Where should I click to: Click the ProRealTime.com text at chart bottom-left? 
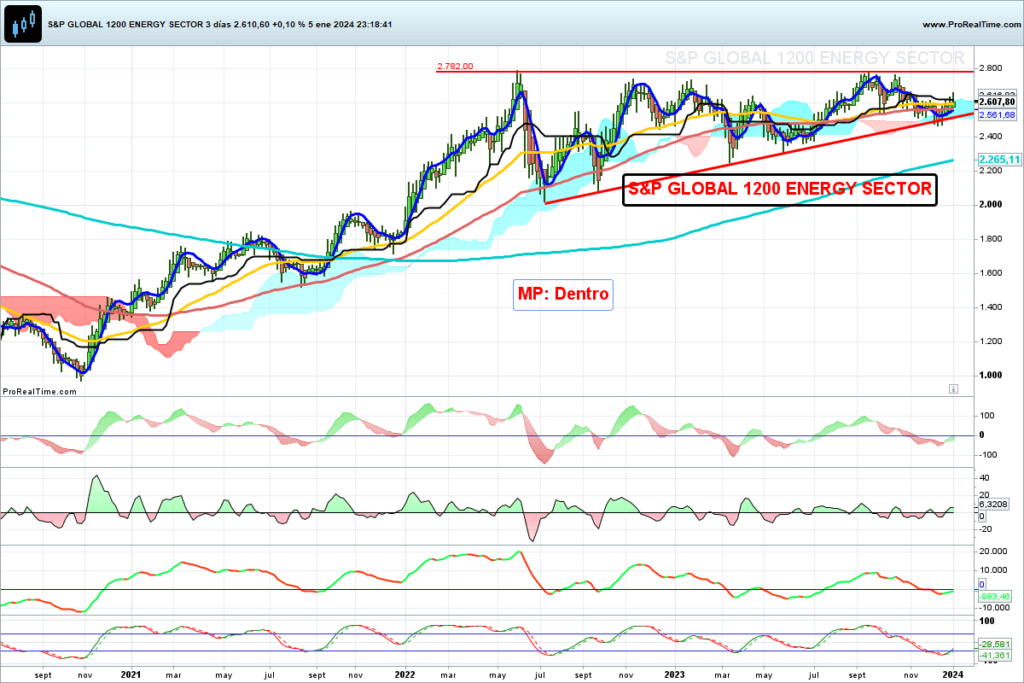[x=39, y=392]
